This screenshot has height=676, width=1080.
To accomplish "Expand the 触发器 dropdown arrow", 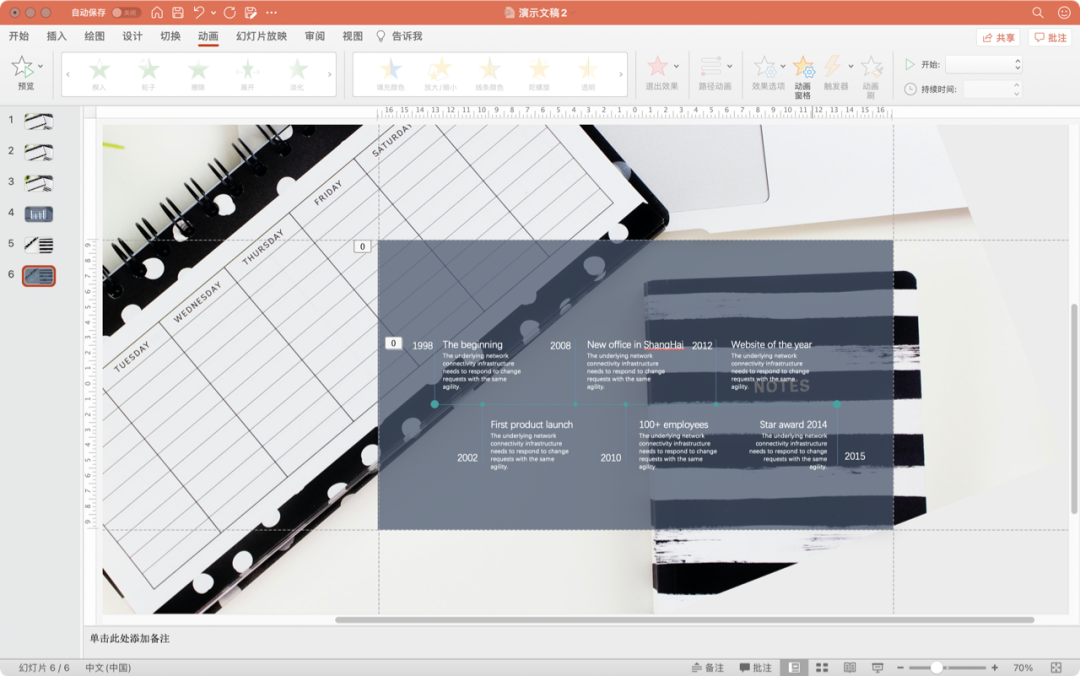I will tap(851, 66).
